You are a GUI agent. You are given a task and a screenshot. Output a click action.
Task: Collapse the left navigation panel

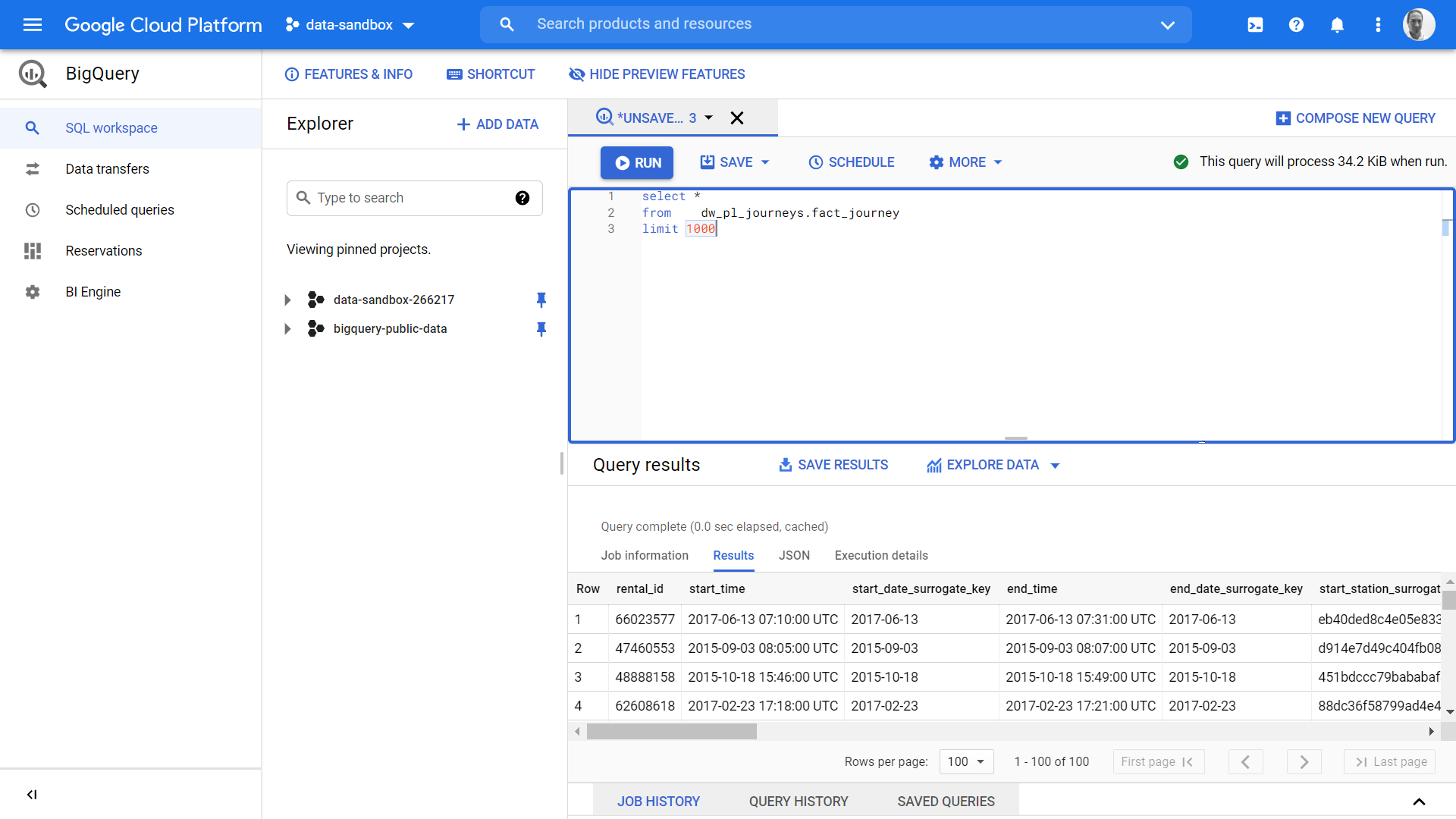point(32,795)
